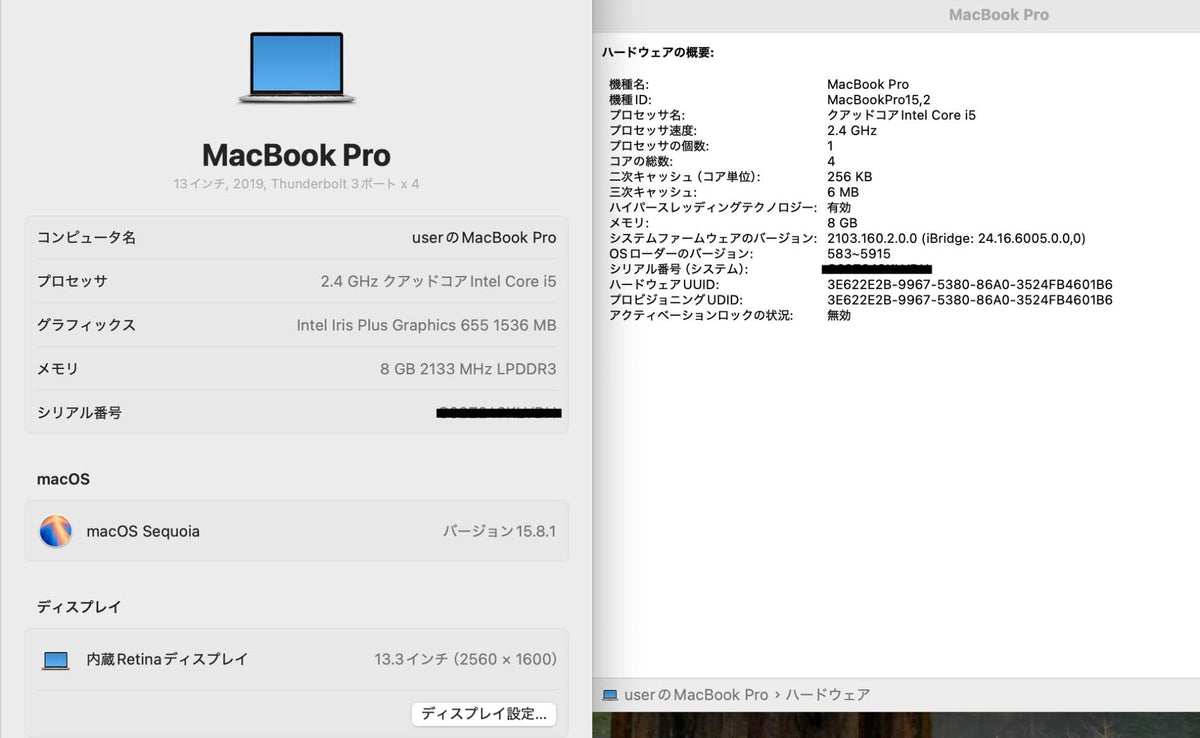Click the ディスプレイ section heading
This screenshot has width=1200, height=738.
[79, 607]
